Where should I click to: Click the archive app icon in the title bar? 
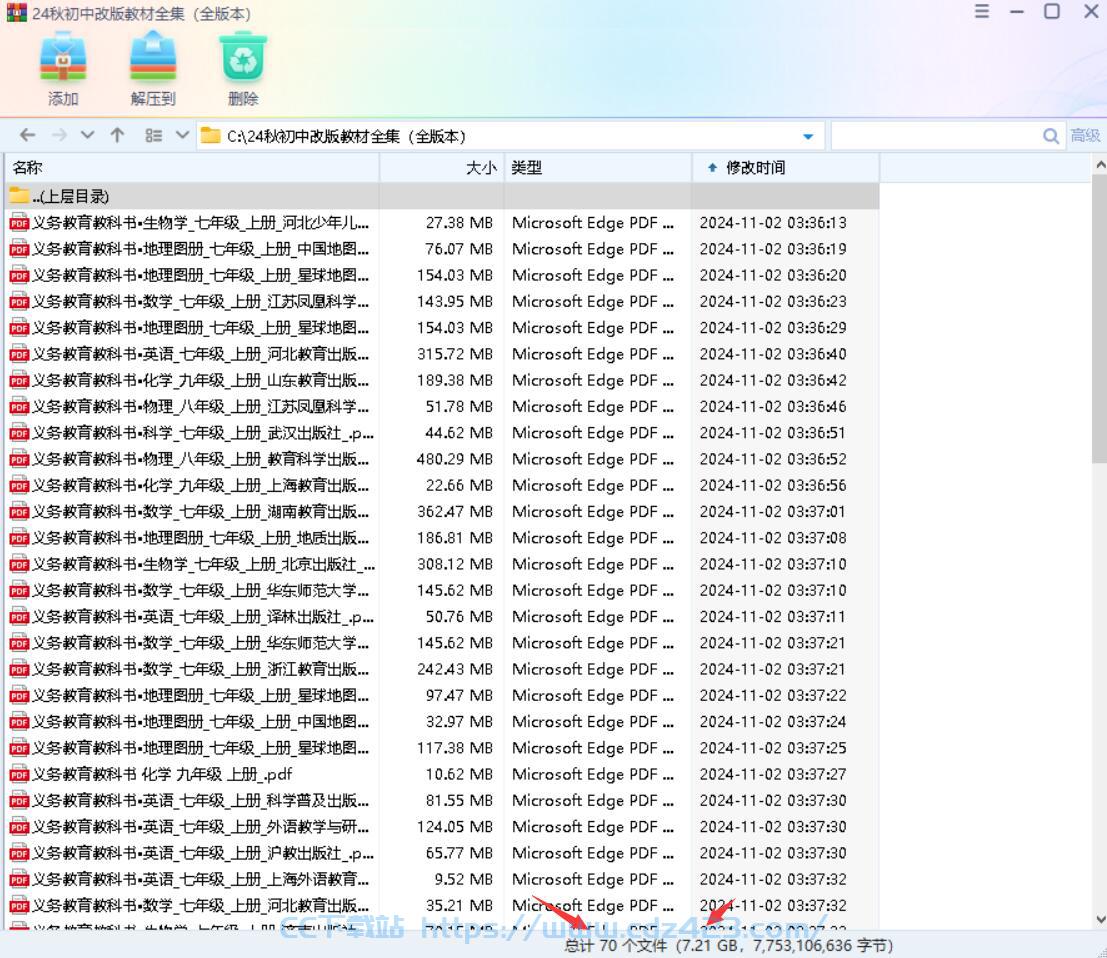(x=16, y=13)
